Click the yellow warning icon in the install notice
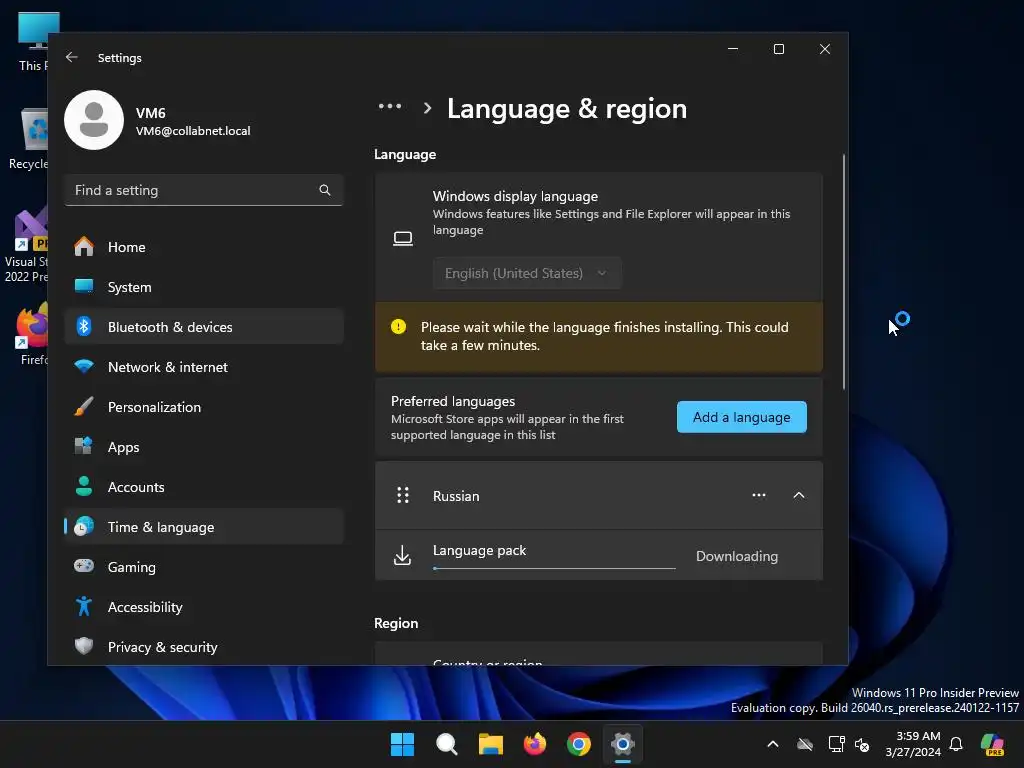The image size is (1024, 768). coord(398,327)
